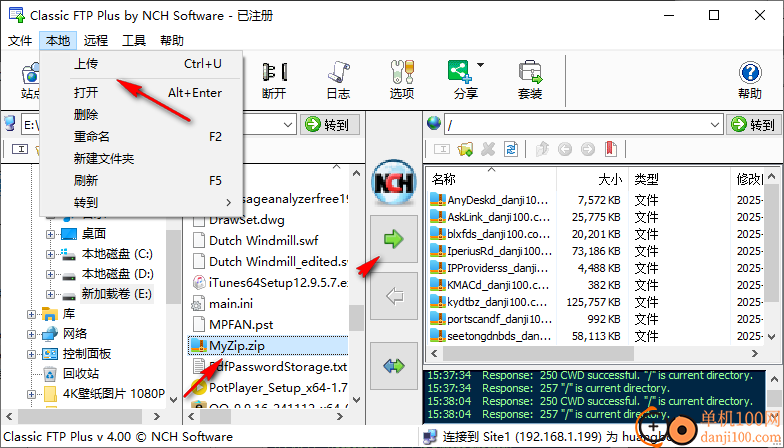Choose 新建文件夹 from the 本地 menu
The image size is (784, 448).
(x=142, y=158)
